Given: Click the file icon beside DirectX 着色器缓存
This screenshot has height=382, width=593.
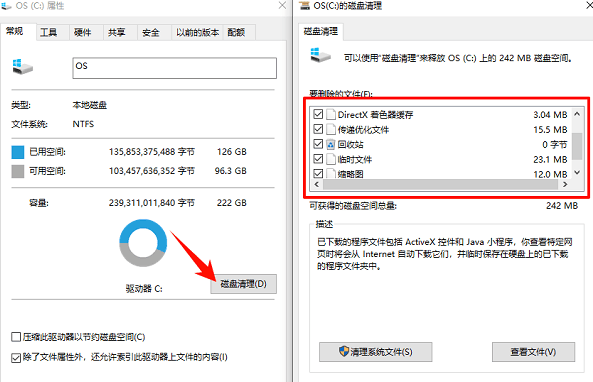Looking at the screenshot, I should 331,114.
